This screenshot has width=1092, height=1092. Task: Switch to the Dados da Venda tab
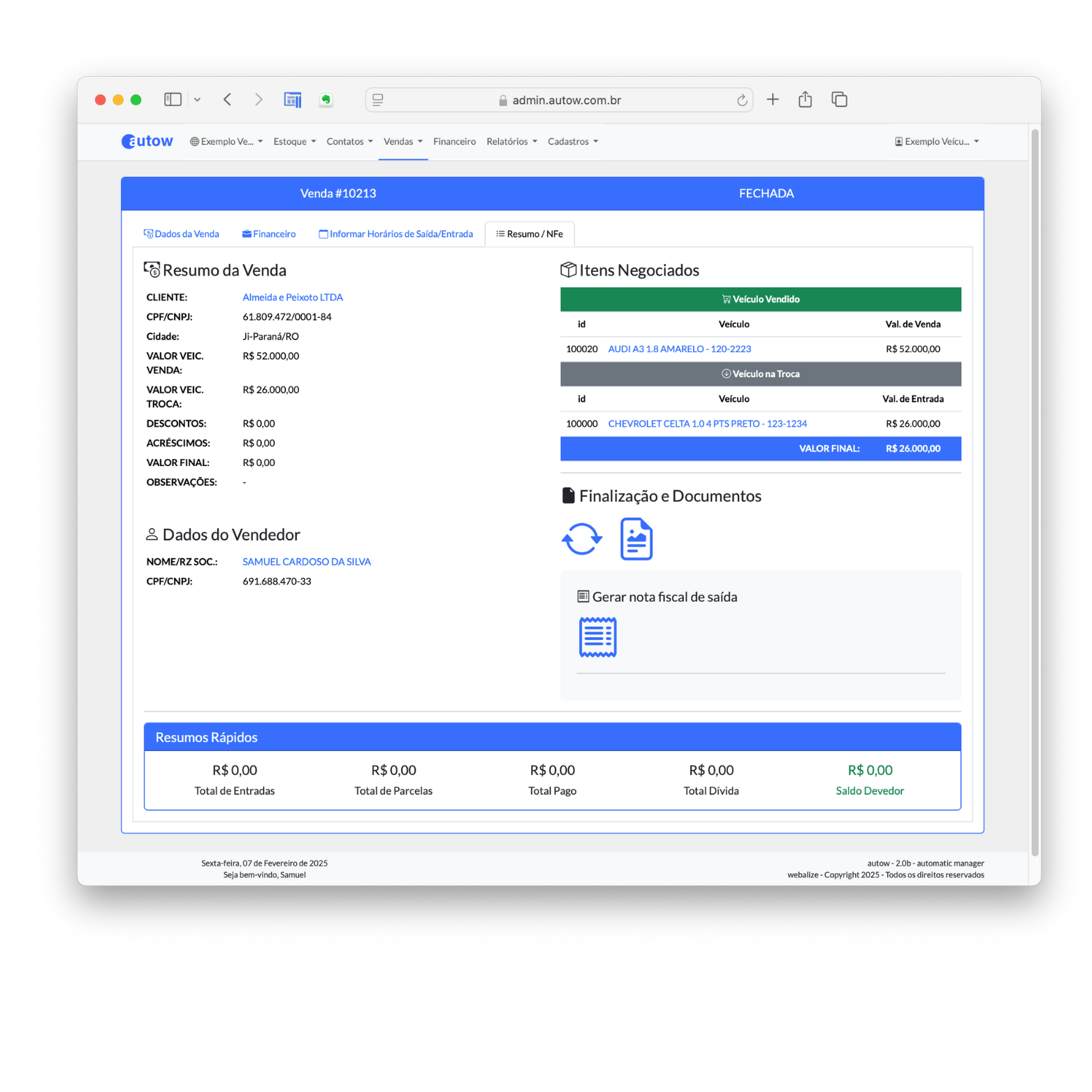182,234
